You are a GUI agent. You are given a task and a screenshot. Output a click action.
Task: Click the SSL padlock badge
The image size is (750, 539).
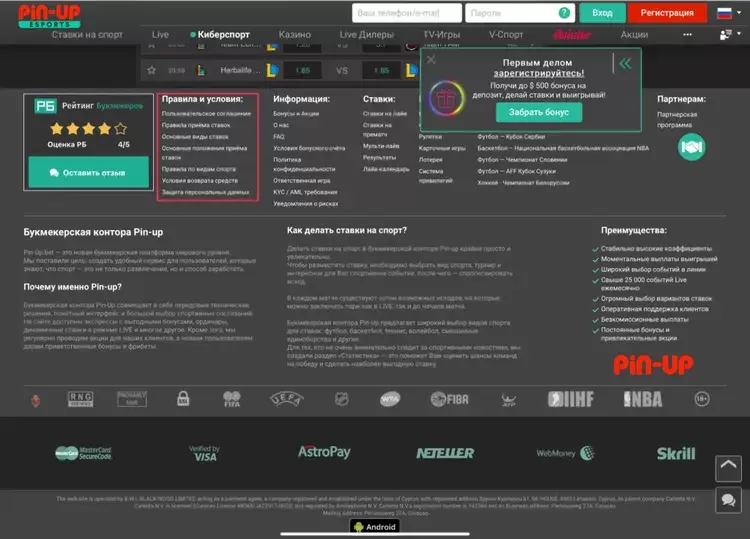(183, 398)
